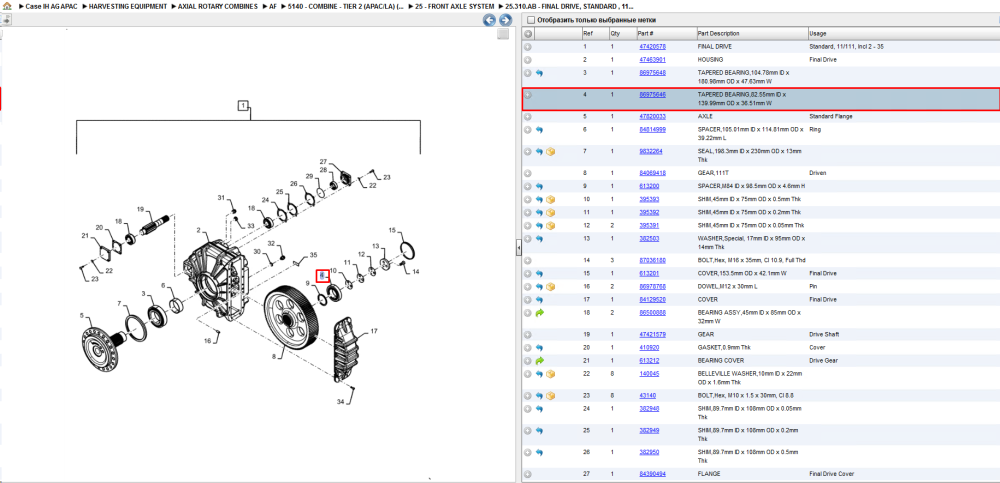This screenshot has width=1000, height=483.
Task: Open breadcrumb '25 - FRONT AXLE SYSTEM'
Action: [x=455, y=6]
